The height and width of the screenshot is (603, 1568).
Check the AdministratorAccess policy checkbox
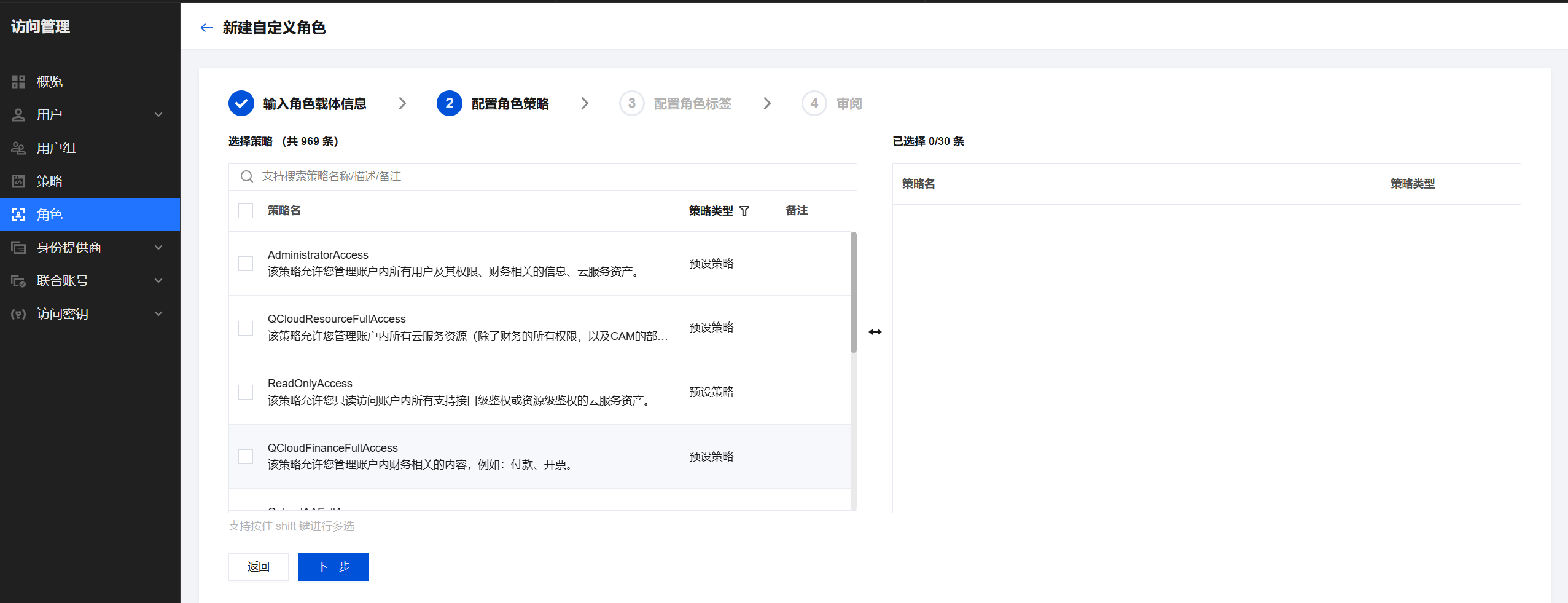246,264
